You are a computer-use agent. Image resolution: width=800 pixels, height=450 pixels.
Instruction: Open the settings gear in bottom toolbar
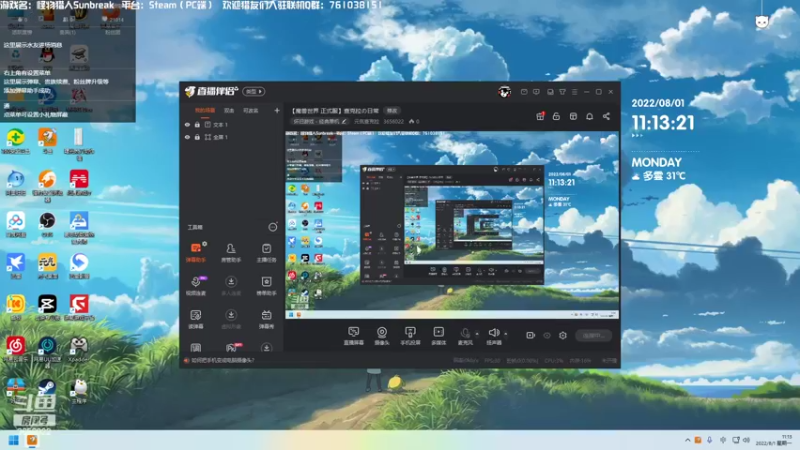click(563, 335)
